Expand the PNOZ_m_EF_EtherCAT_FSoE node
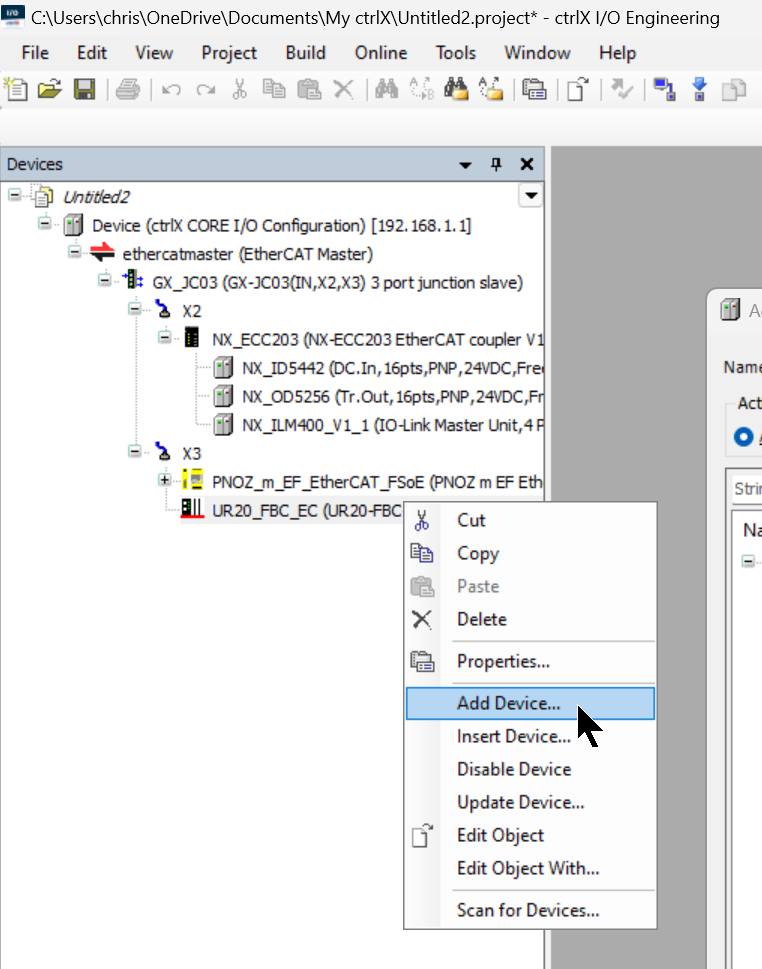 click(164, 480)
